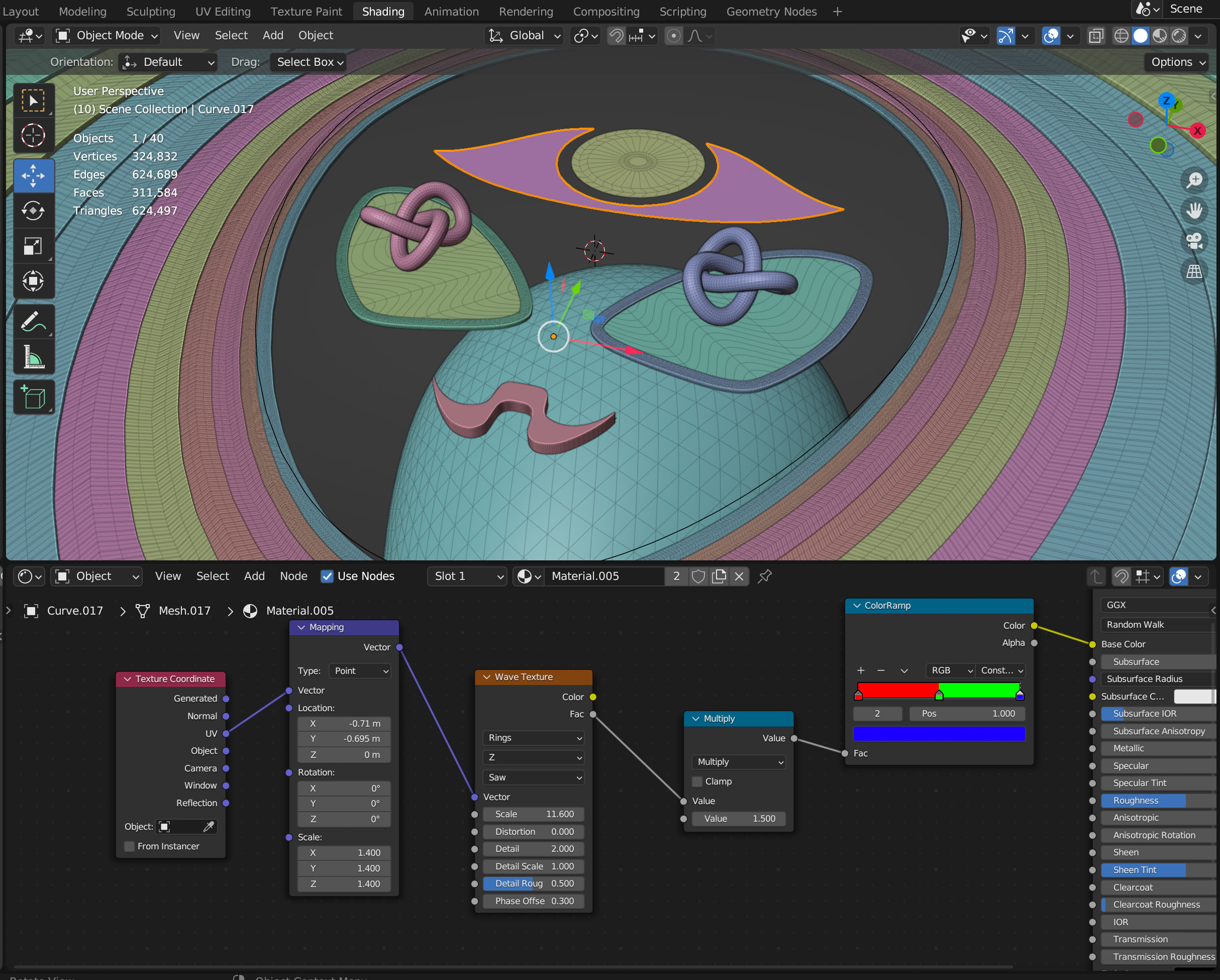Screen dimensions: 1220x980
Task: Open Slot 1 material slot dropdown
Action: [x=467, y=576]
